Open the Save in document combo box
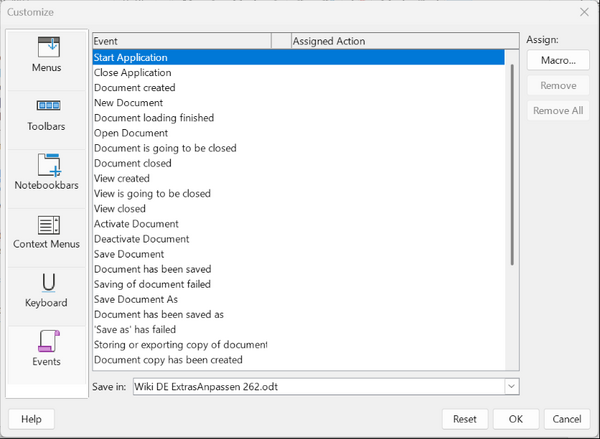Image resolution: width=600 pixels, height=439 pixels. (326, 387)
